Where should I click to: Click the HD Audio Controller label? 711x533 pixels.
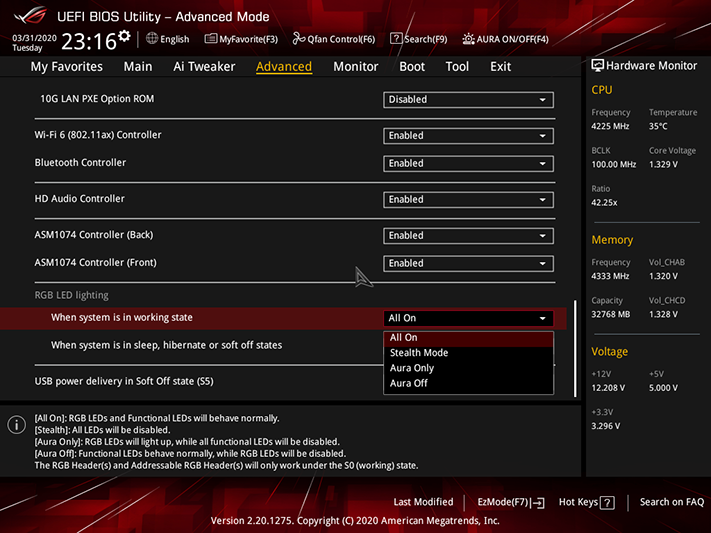pos(79,199)
